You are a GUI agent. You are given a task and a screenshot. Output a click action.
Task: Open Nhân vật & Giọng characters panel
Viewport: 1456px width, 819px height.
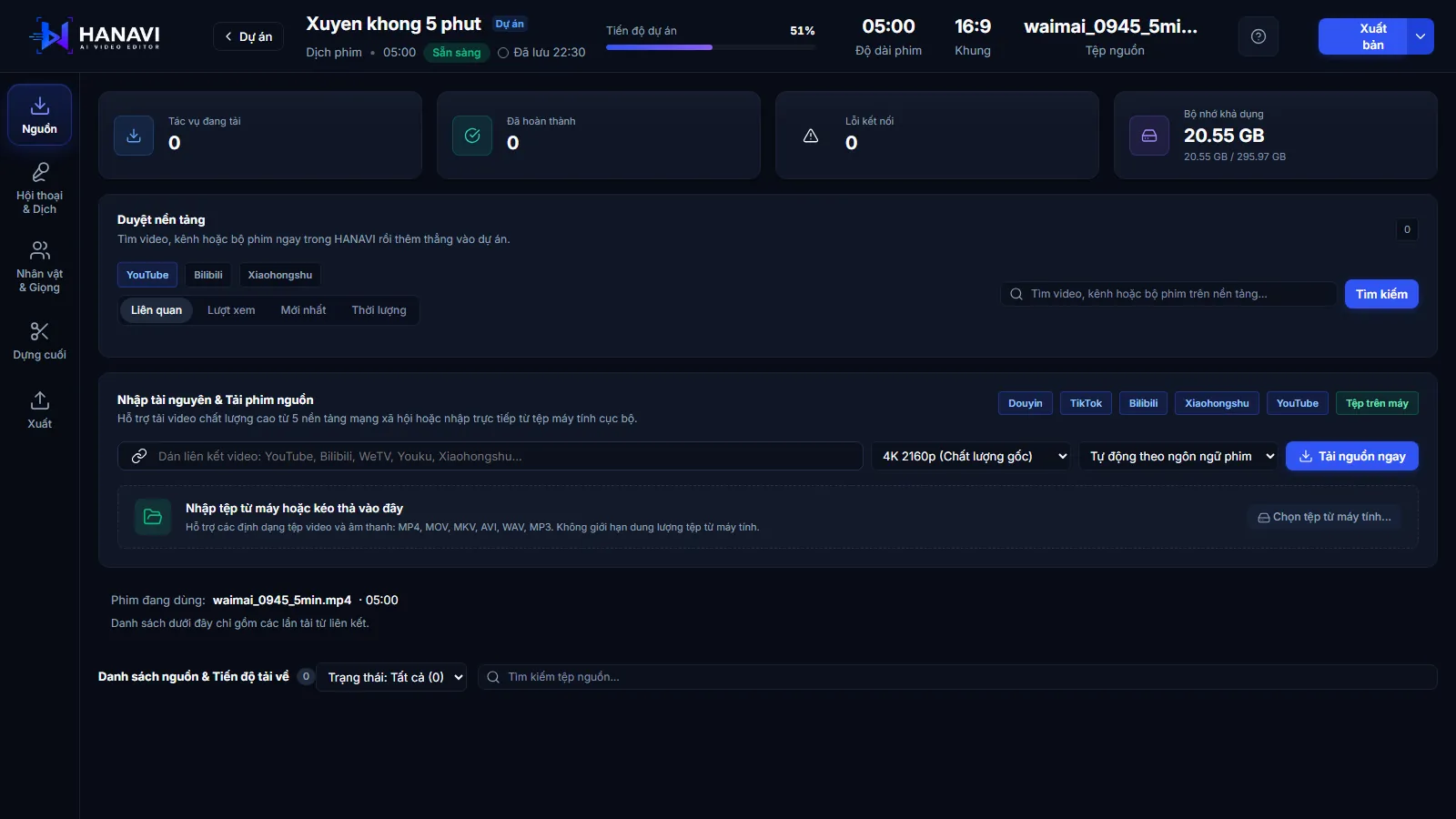(x=39, y=268)
